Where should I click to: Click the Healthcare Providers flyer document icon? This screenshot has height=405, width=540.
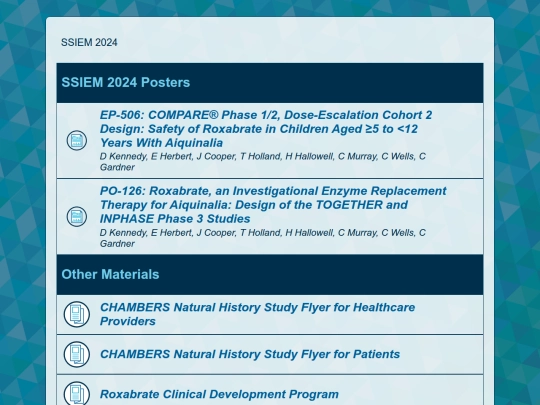point(76,314)
